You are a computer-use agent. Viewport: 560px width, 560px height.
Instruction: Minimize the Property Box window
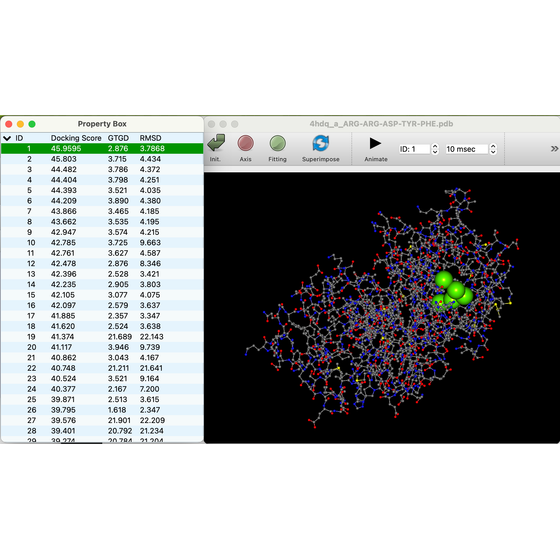point(20,124)
